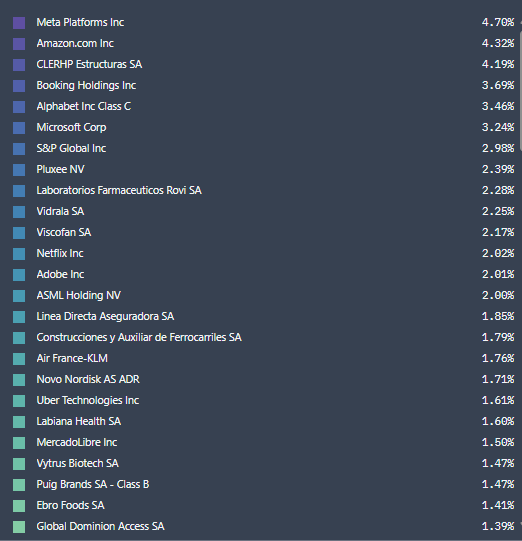This screenshot has width=522, height=541.
Task: Click ASML Holding NV name
Action: [x=79, y=296]
